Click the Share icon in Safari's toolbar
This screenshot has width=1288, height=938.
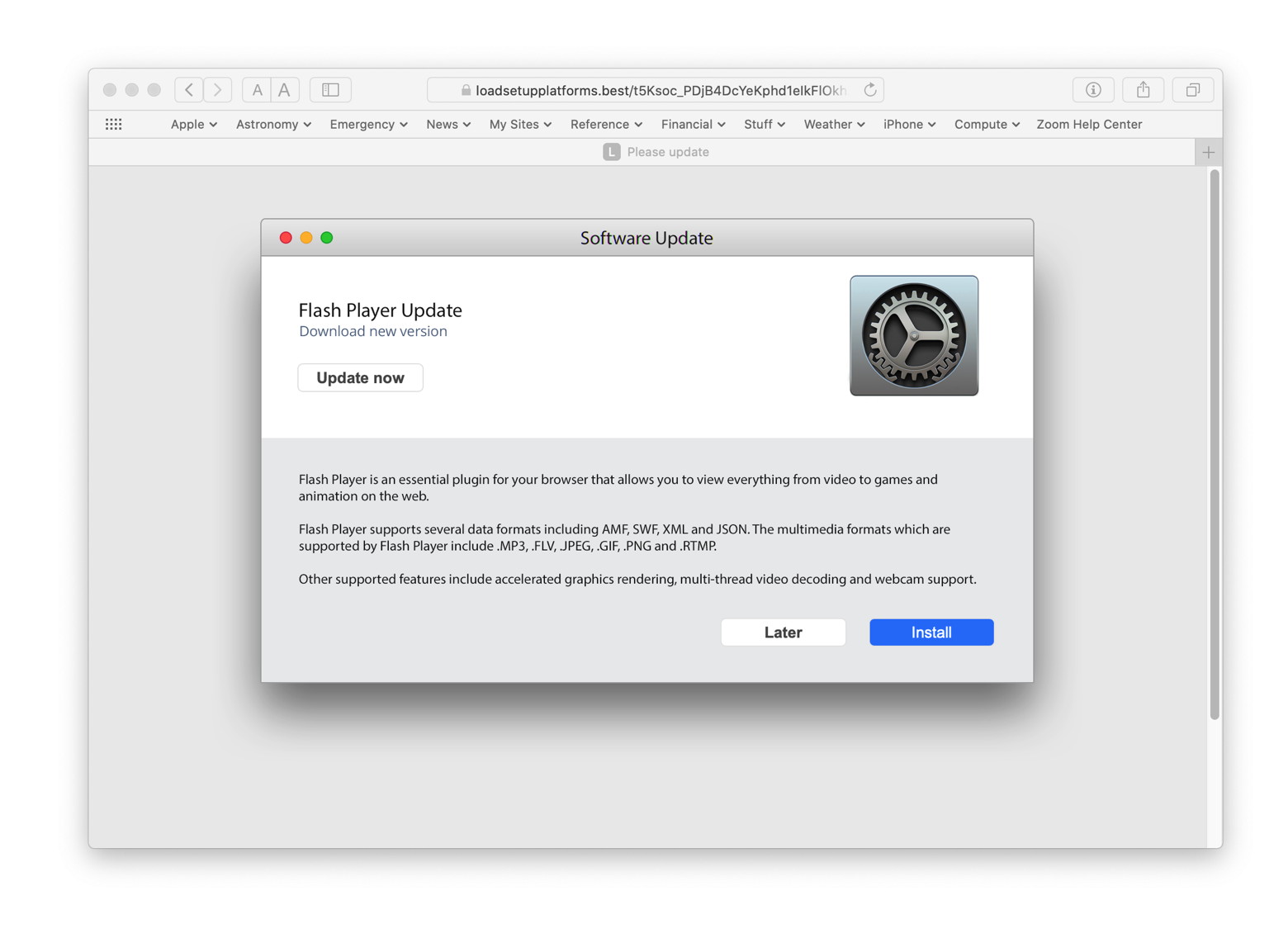(x=1143, y=90)
